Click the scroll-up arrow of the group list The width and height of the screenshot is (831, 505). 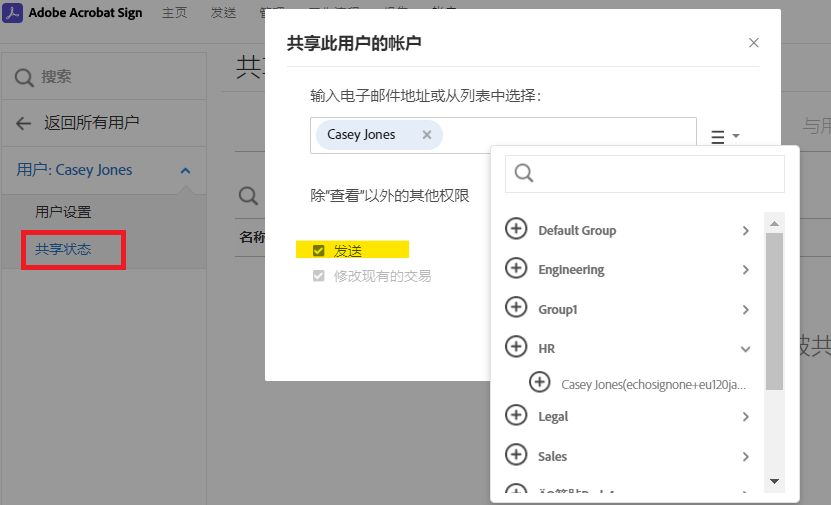point(774,224)
